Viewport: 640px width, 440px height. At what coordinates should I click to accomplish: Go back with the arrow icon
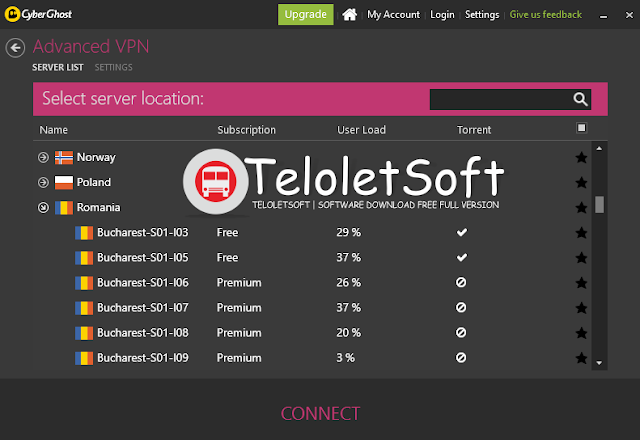point(16,48)
